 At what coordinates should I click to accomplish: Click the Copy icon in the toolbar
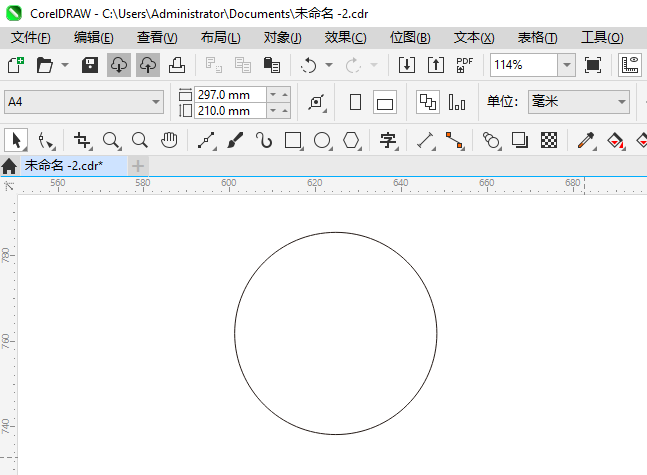tap(243, 65)
